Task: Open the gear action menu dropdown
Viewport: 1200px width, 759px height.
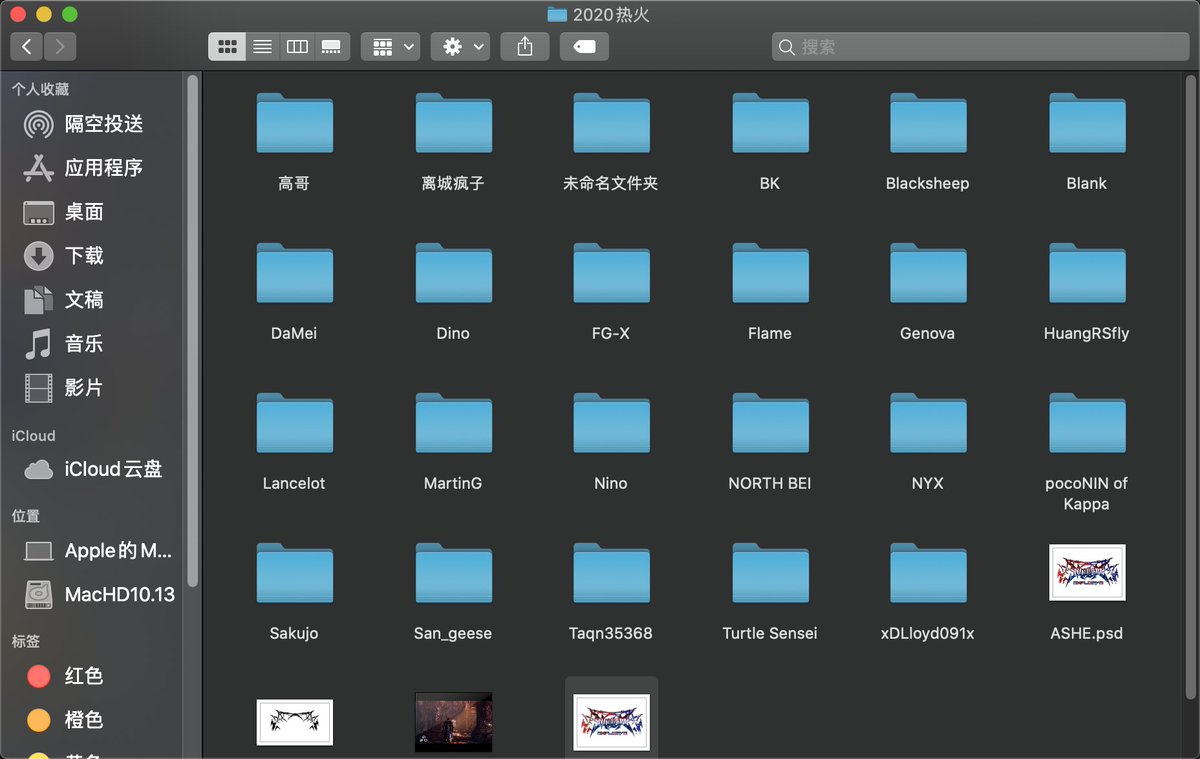Action: [x=460, y=46]
